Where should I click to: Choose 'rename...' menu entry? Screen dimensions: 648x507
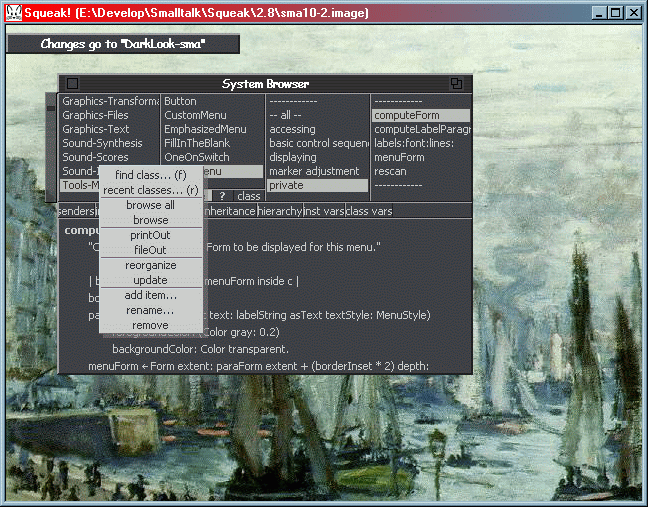(x=151, y=310)
